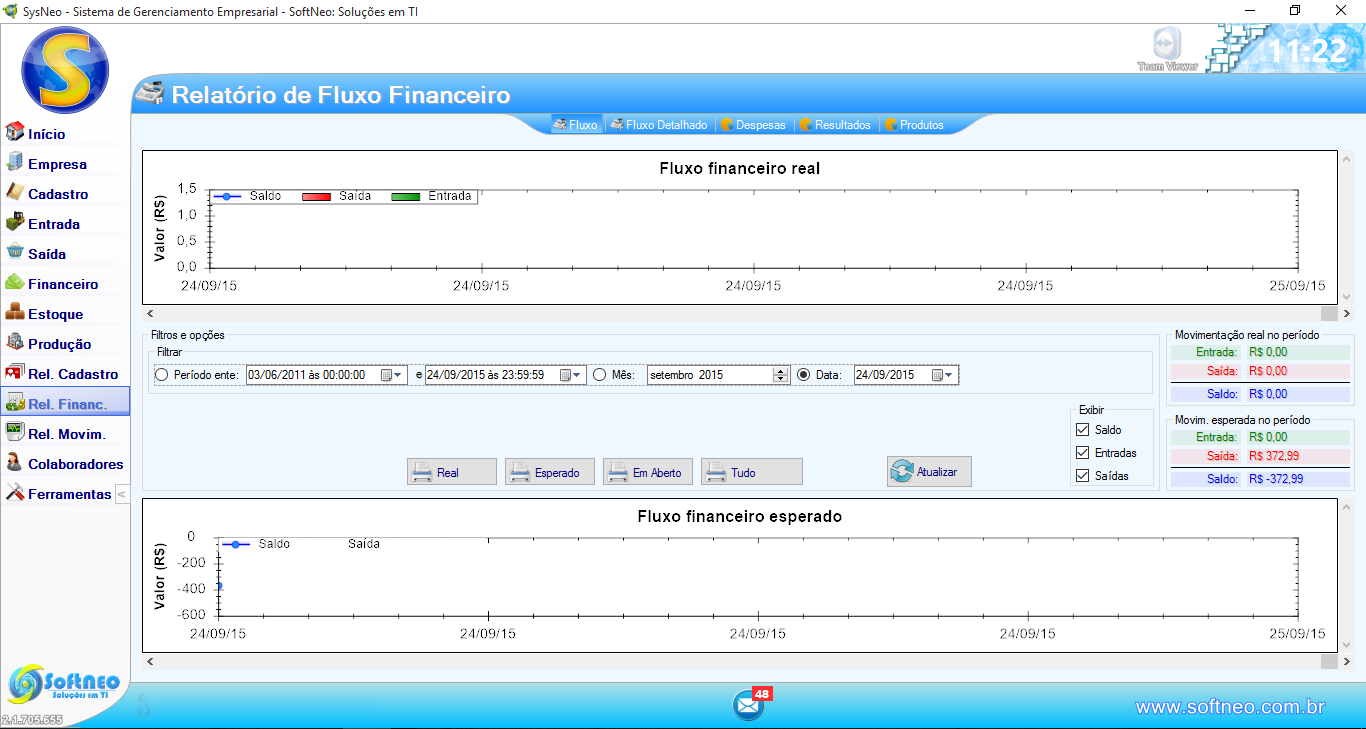Open the Data date picker dropdown
The width and height of the screenshot is (1366, 729).
coord(942,375)
